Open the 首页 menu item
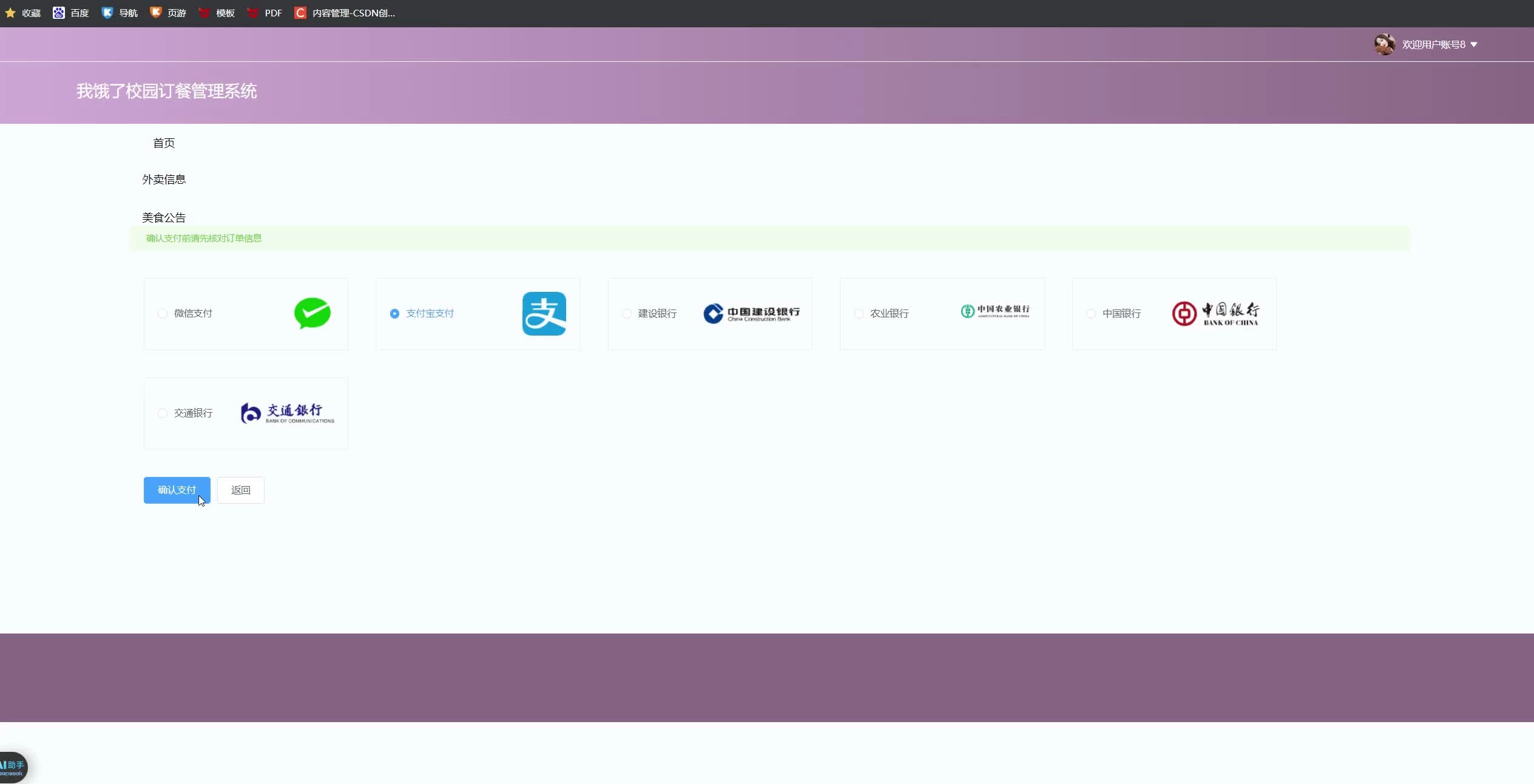Image resolution: width=1534 pixels, height=784 pixels. [x=164, y=143]
